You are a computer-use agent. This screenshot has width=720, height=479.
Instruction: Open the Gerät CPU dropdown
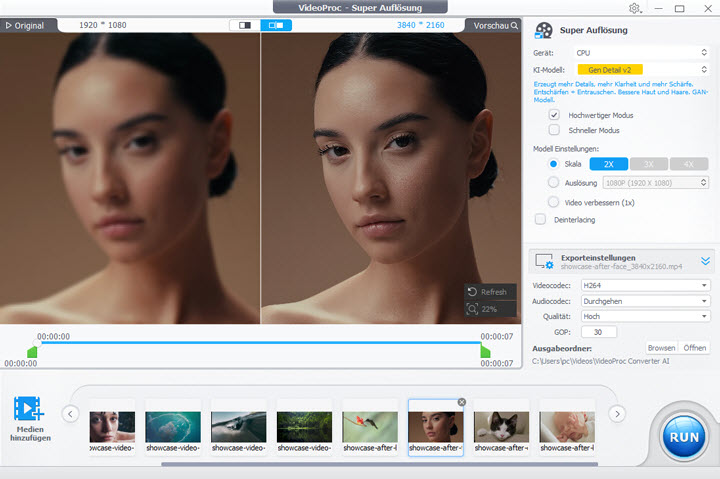pos(641,53)
